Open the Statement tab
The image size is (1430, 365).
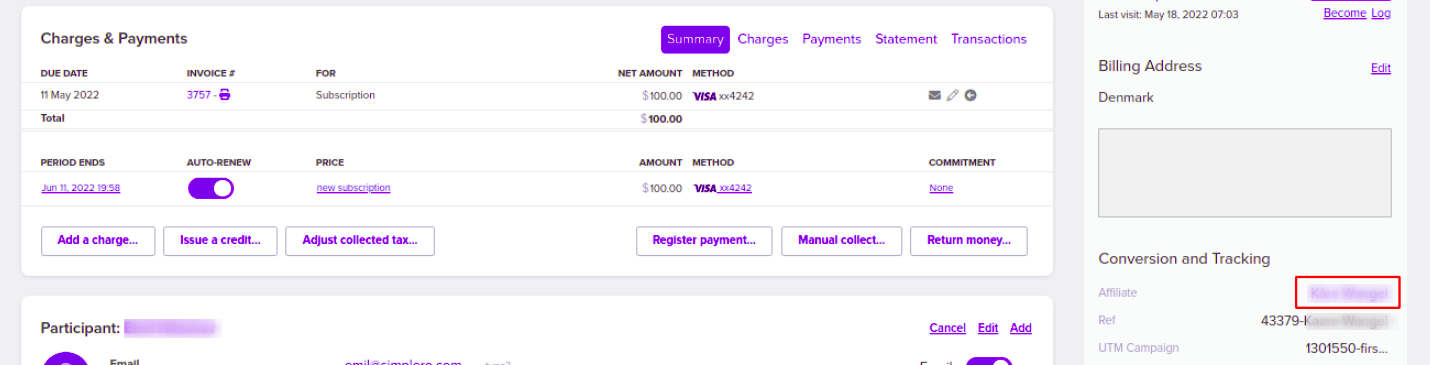click(906, 39)
